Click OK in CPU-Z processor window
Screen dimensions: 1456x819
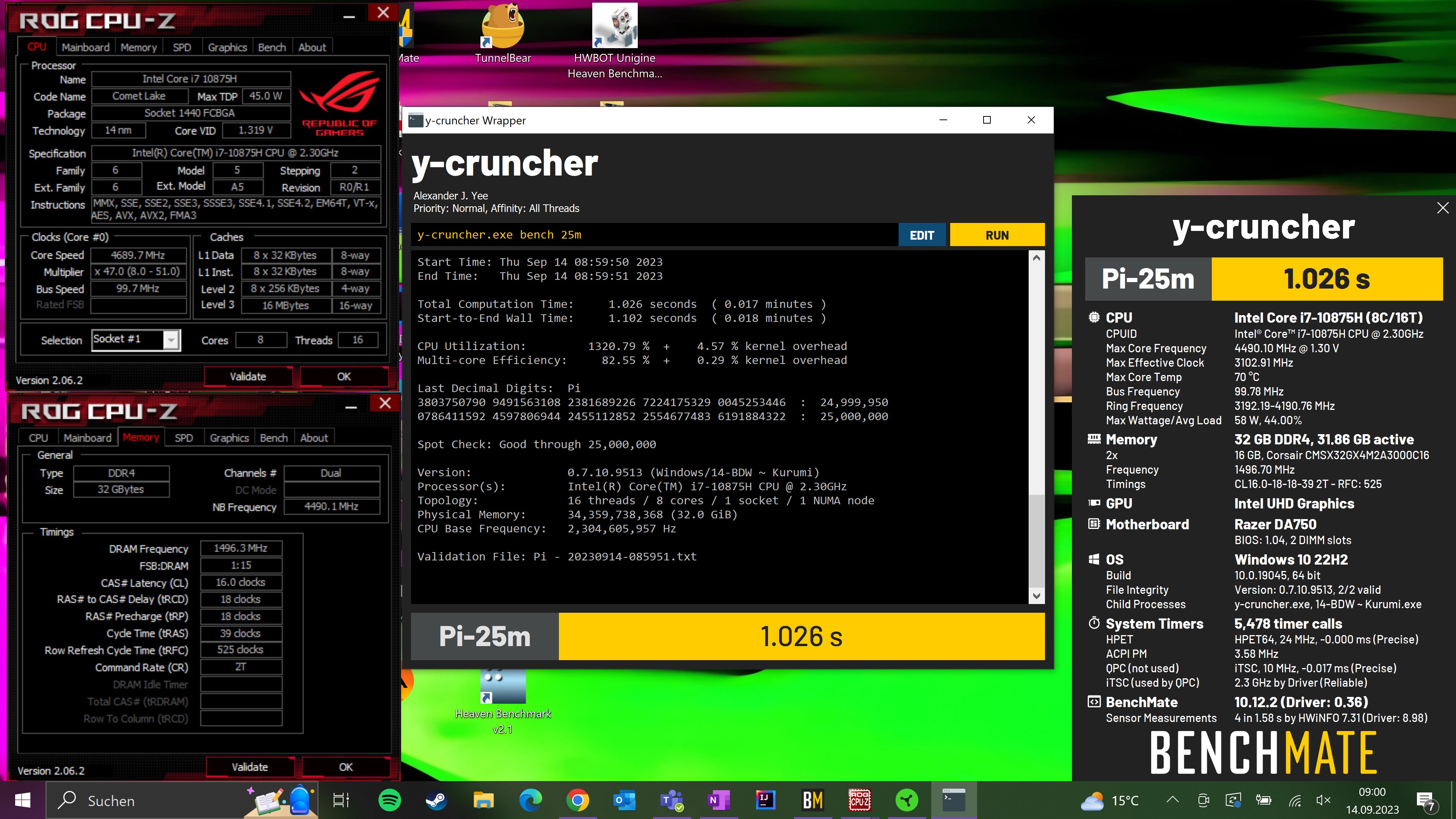click(x=344, y=377)
